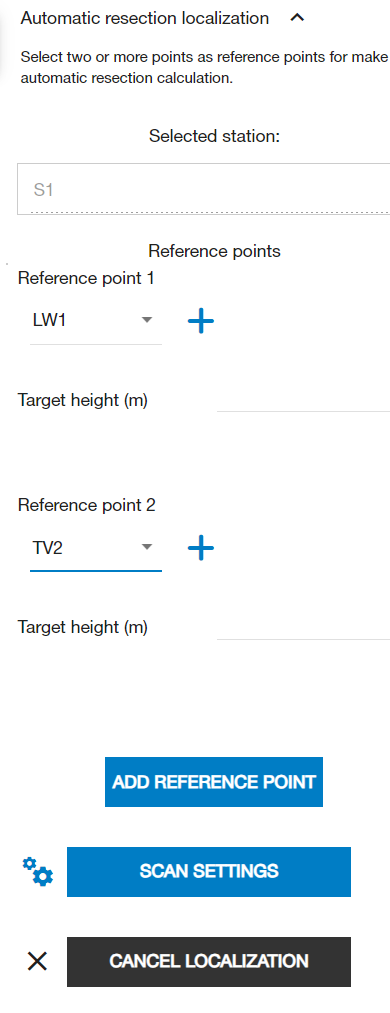Focus Target height field for Reference point 2
This screenshot has width=390, height=1013.
[x=303, y=627]
